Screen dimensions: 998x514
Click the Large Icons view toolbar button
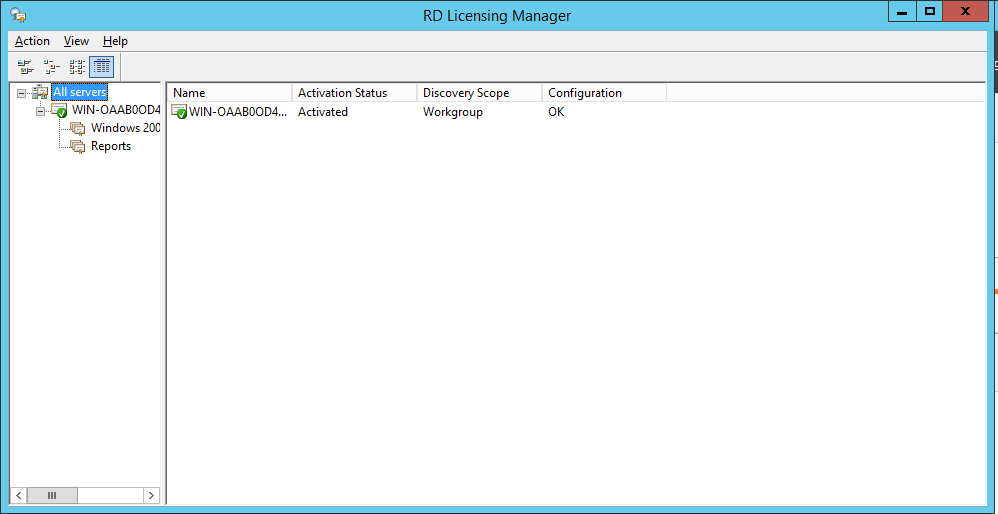(25, 67)
